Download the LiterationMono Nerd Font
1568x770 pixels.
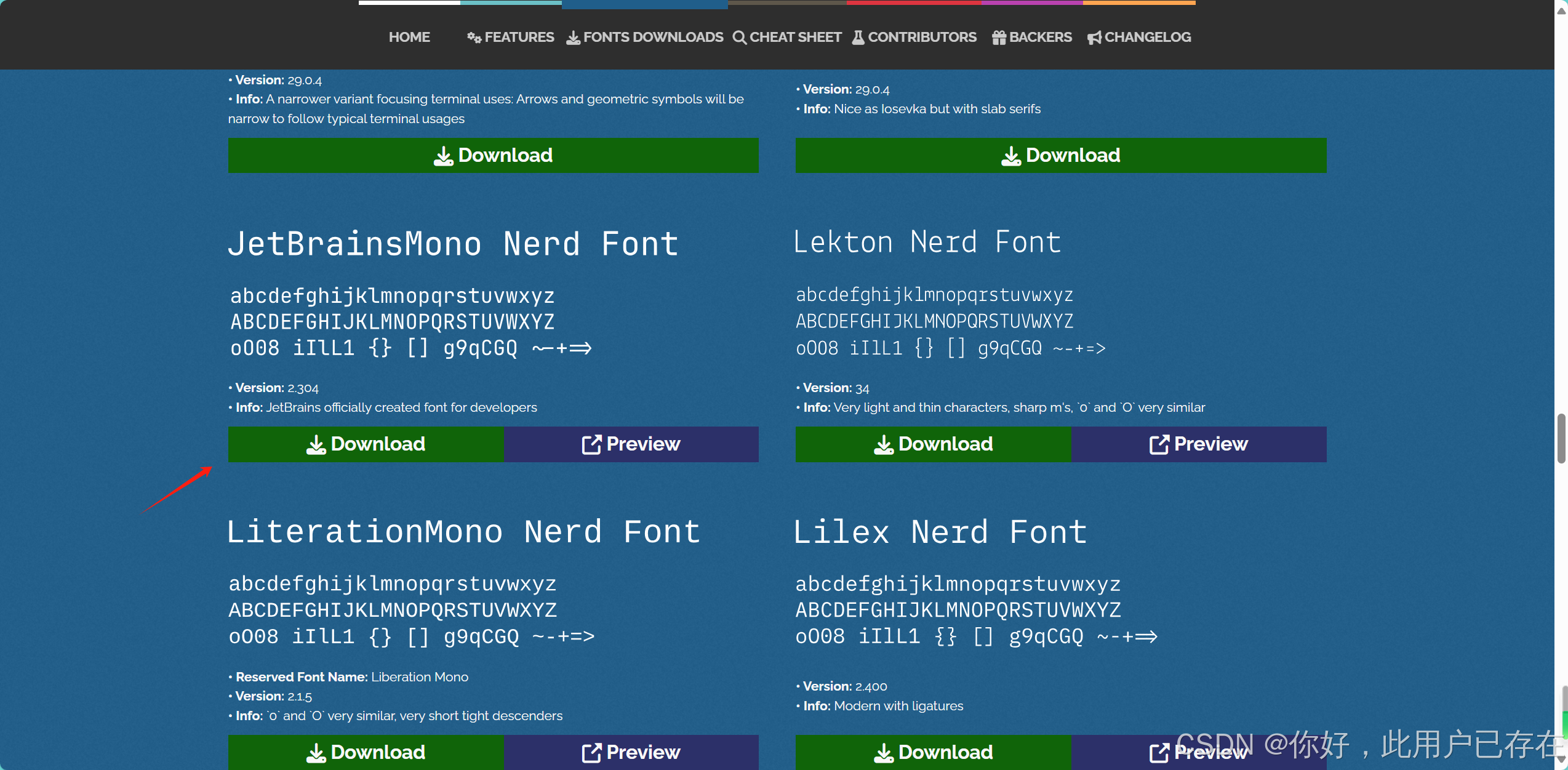coord(366,752)
